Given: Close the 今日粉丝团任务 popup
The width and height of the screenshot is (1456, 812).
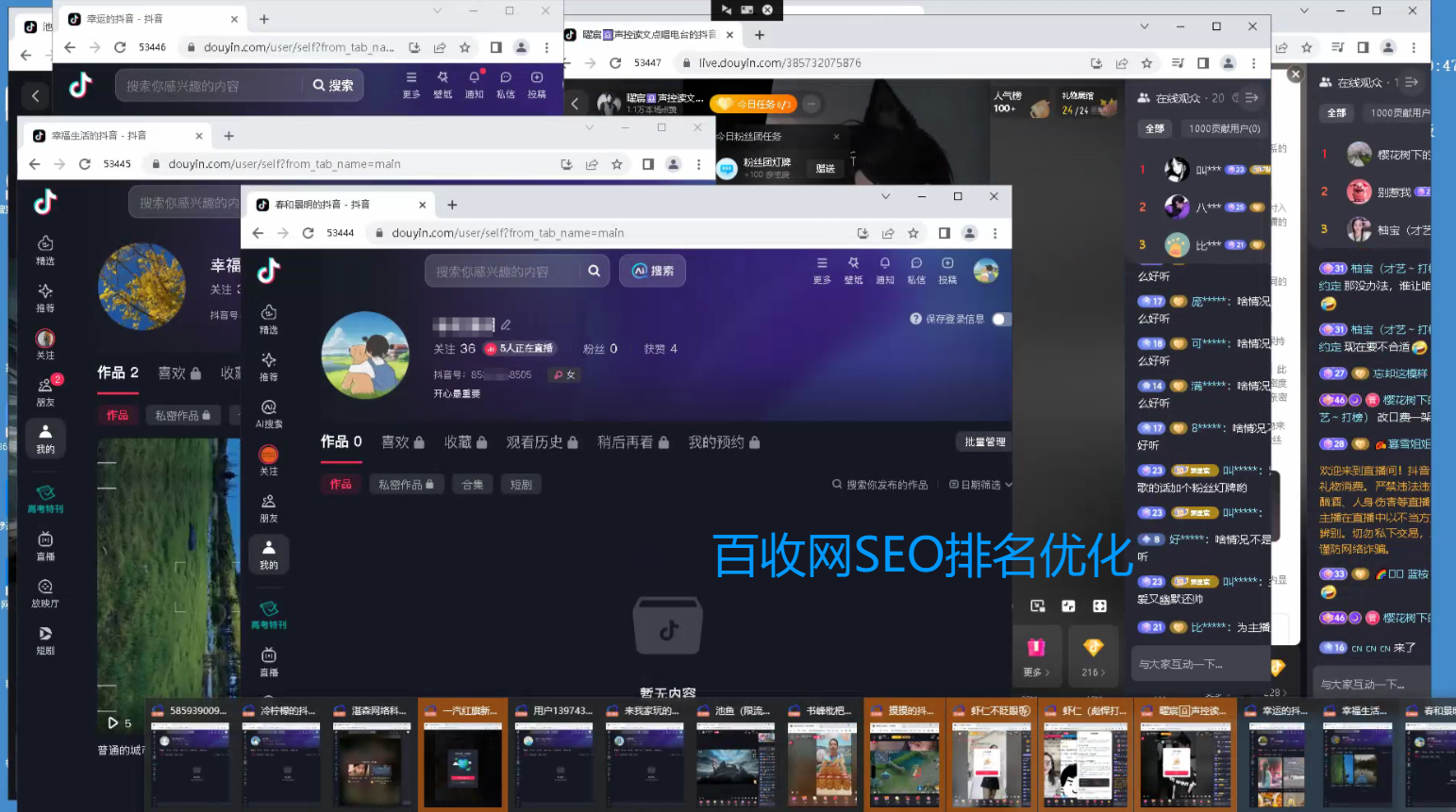Looking at the screenshot, I should pos(836,137).
